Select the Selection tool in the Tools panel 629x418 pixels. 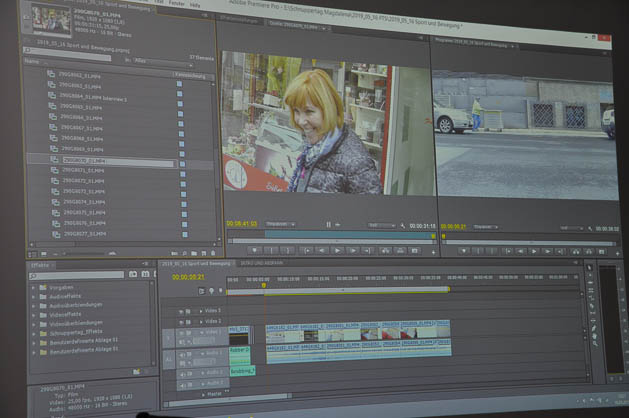589,268
